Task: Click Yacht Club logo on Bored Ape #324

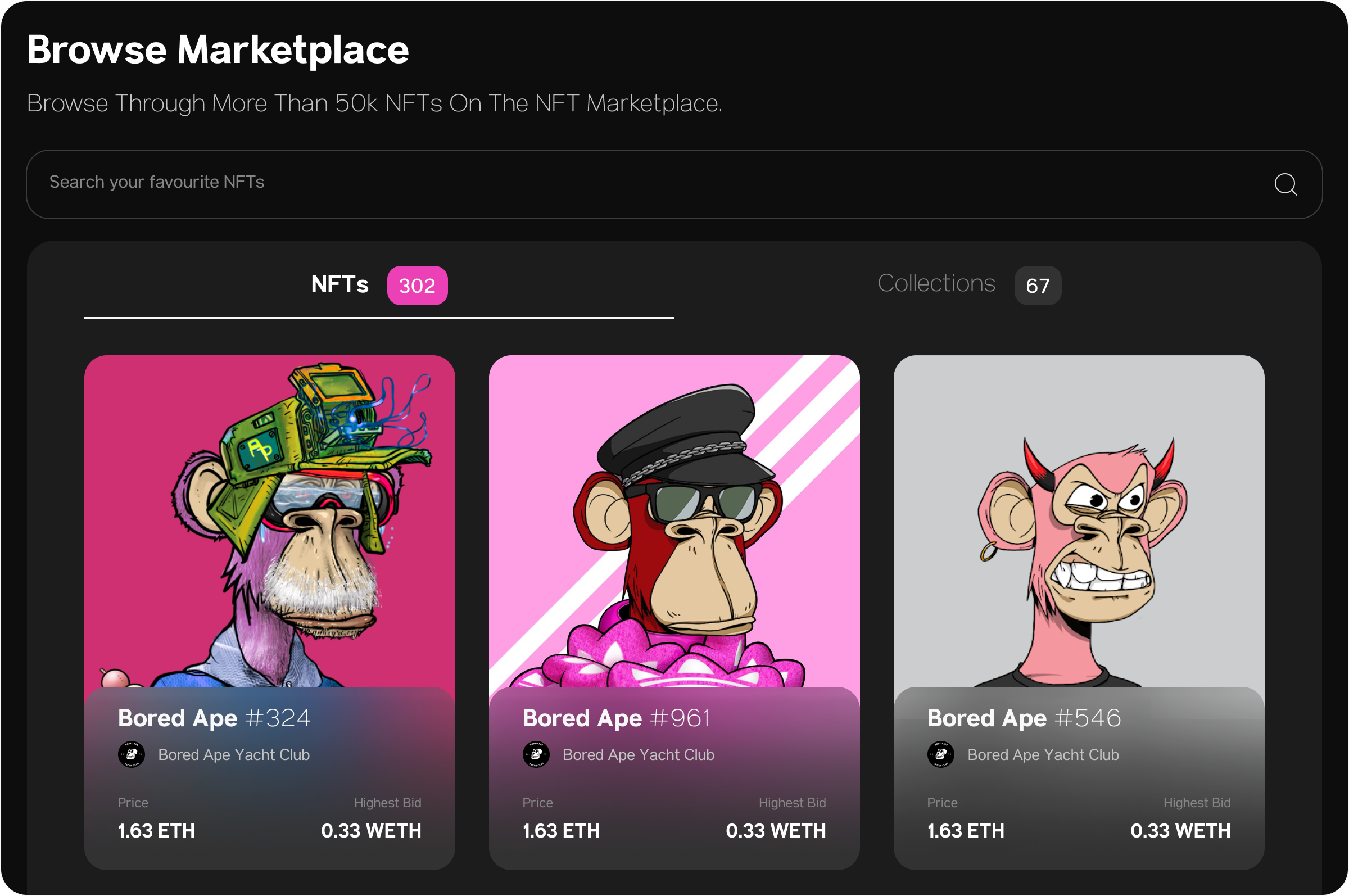Action: pos(132,754)
